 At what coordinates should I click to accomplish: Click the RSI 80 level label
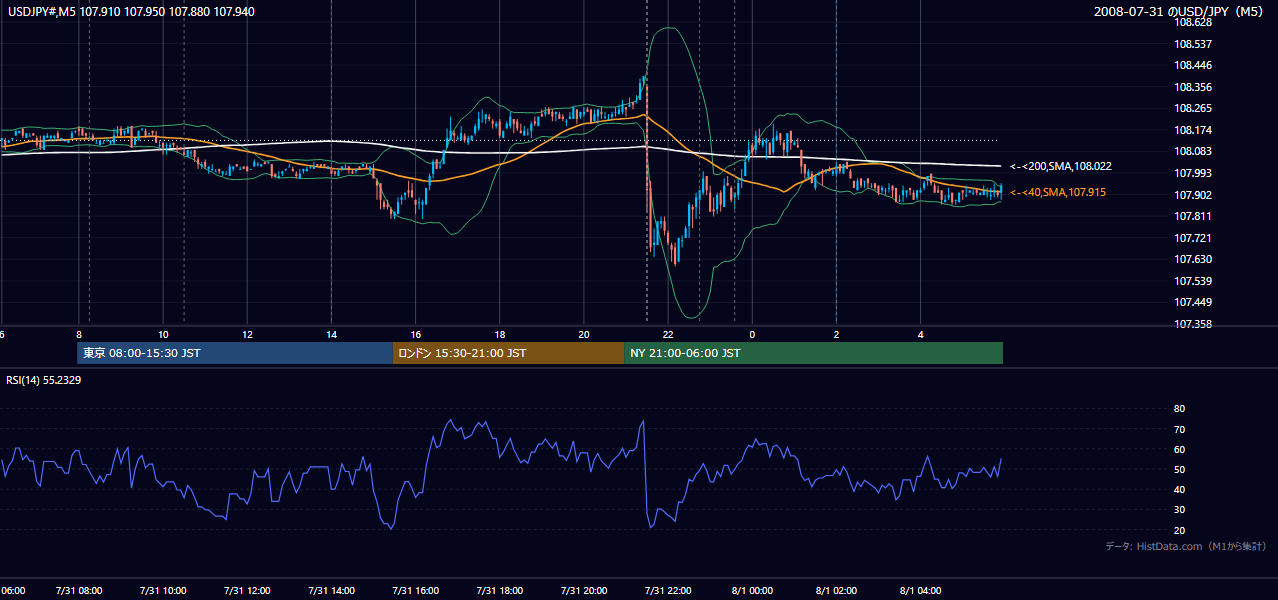coord(1179,409)
